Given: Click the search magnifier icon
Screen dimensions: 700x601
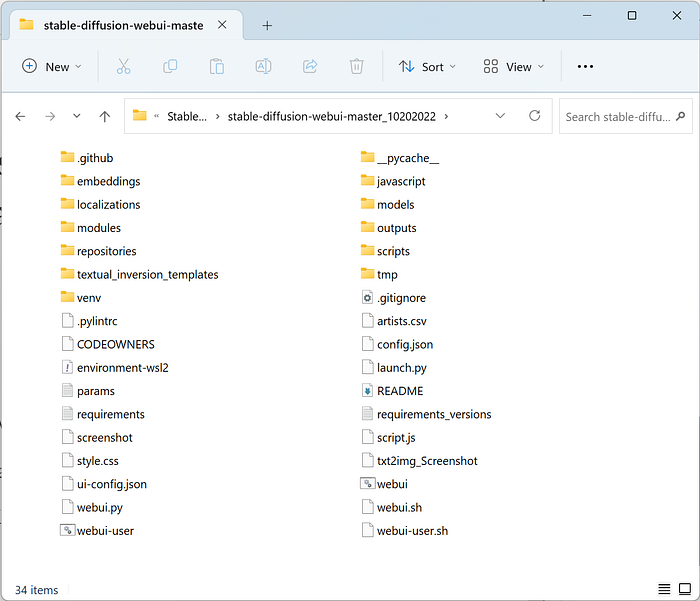Looking at the screenshot, I should 680,117.
